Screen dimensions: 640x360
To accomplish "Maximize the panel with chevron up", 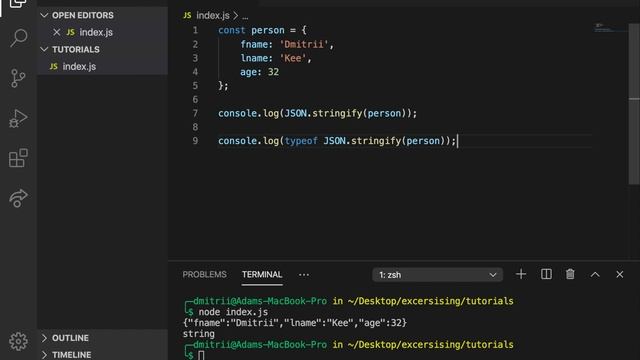I will coord(595,275).
